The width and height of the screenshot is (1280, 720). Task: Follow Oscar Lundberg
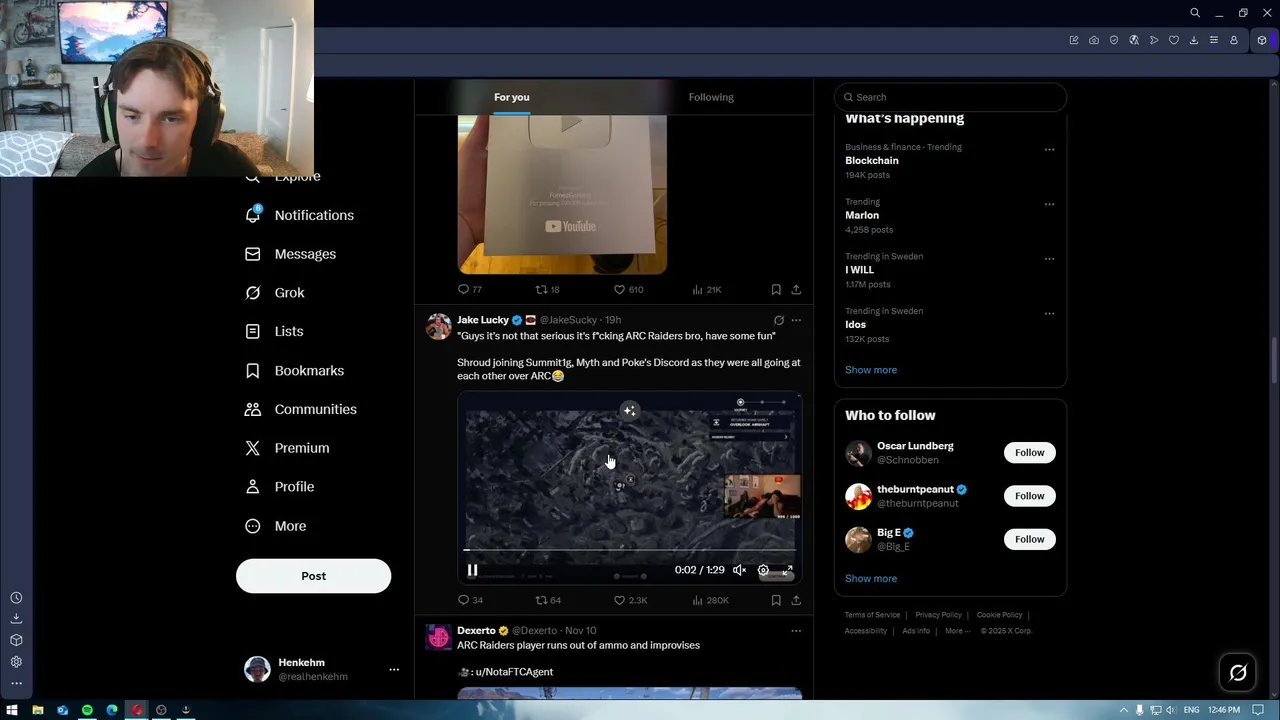1029,453
